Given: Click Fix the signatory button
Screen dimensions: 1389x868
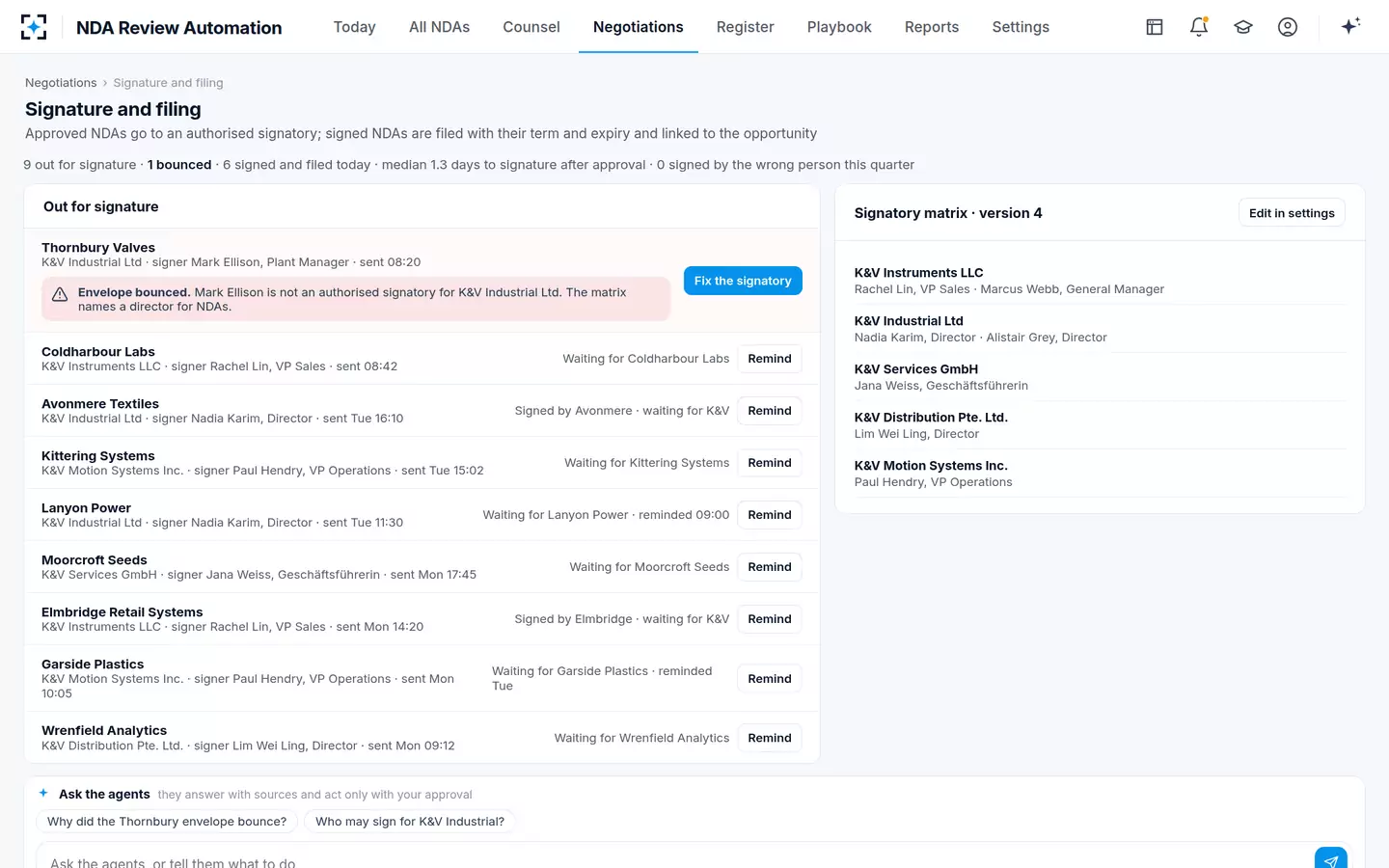Looking at the screenshot, I should click(x=743, y=281).
